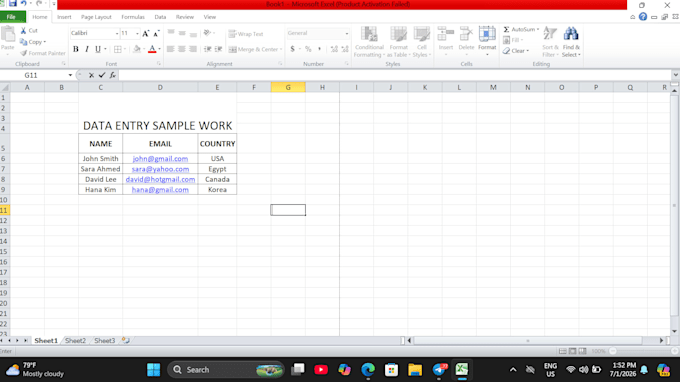Switch to Sheet3 tab
Screen dimensions: 680x382
[x=105, y=341]
